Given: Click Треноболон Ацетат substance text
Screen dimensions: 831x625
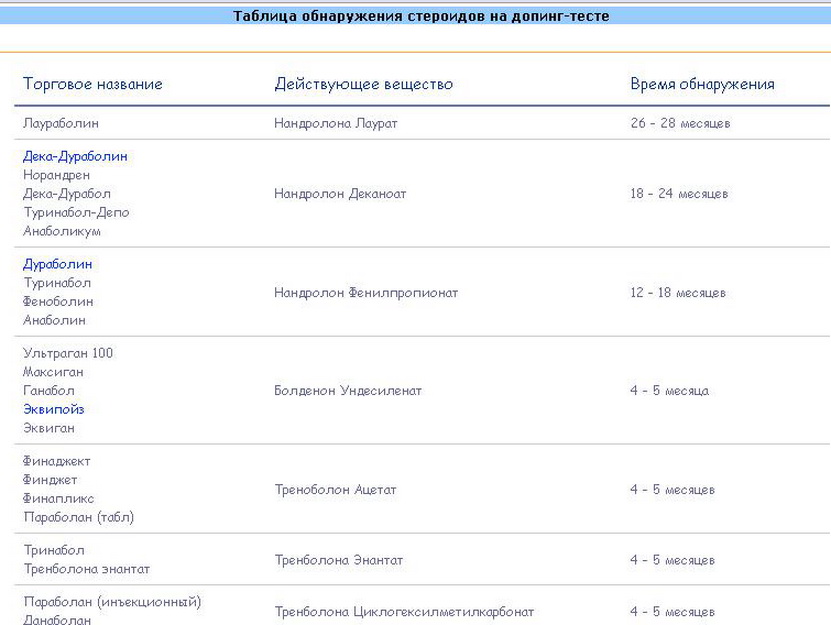Looking at the screenshot, I should tap(335, 490).
